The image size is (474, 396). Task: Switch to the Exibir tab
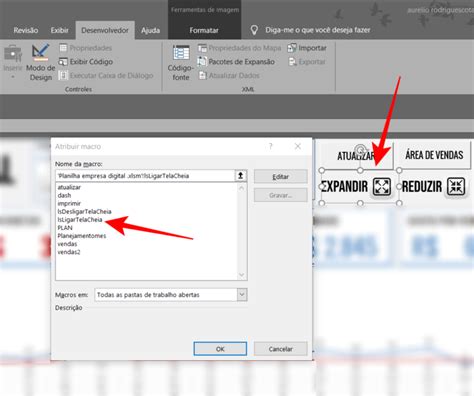click(59, 30)
